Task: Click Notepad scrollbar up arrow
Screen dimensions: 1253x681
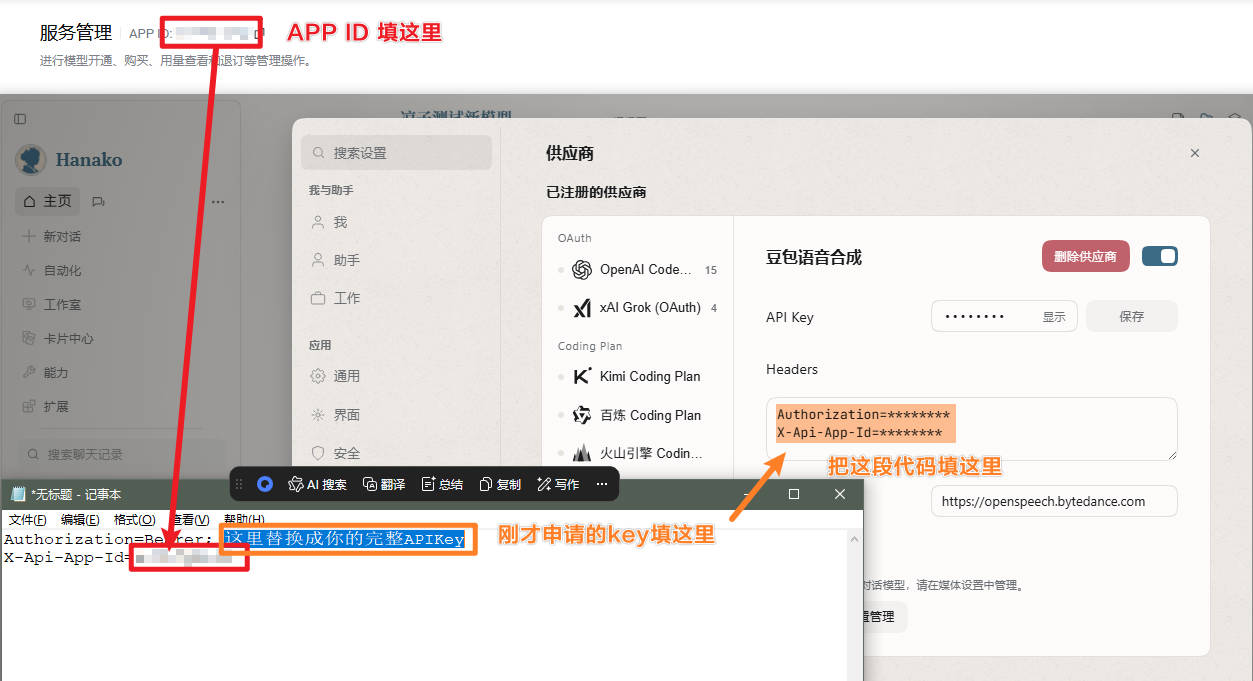Action: 854,539
